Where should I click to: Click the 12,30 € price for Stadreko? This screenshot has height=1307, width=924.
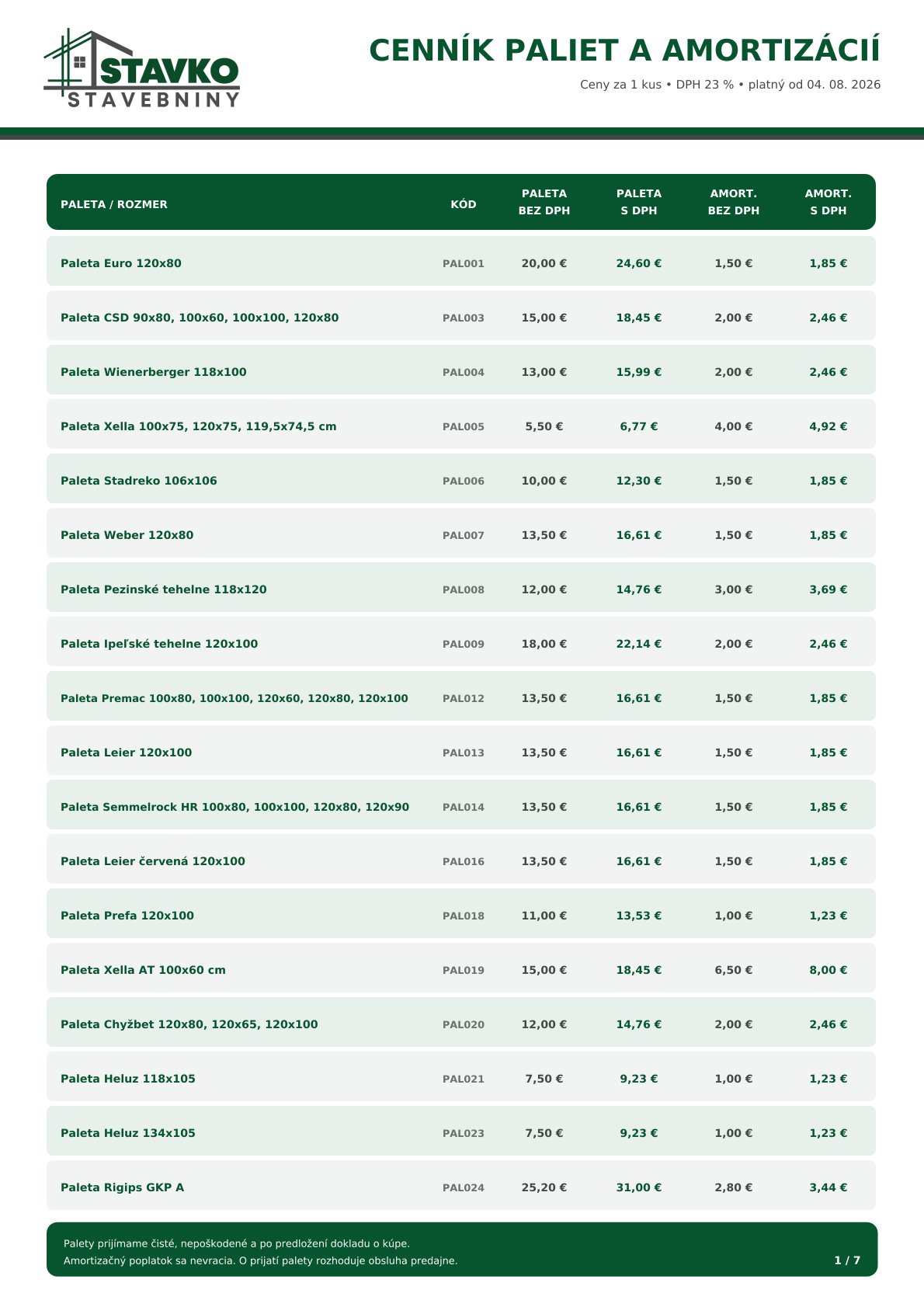point(639,481)
